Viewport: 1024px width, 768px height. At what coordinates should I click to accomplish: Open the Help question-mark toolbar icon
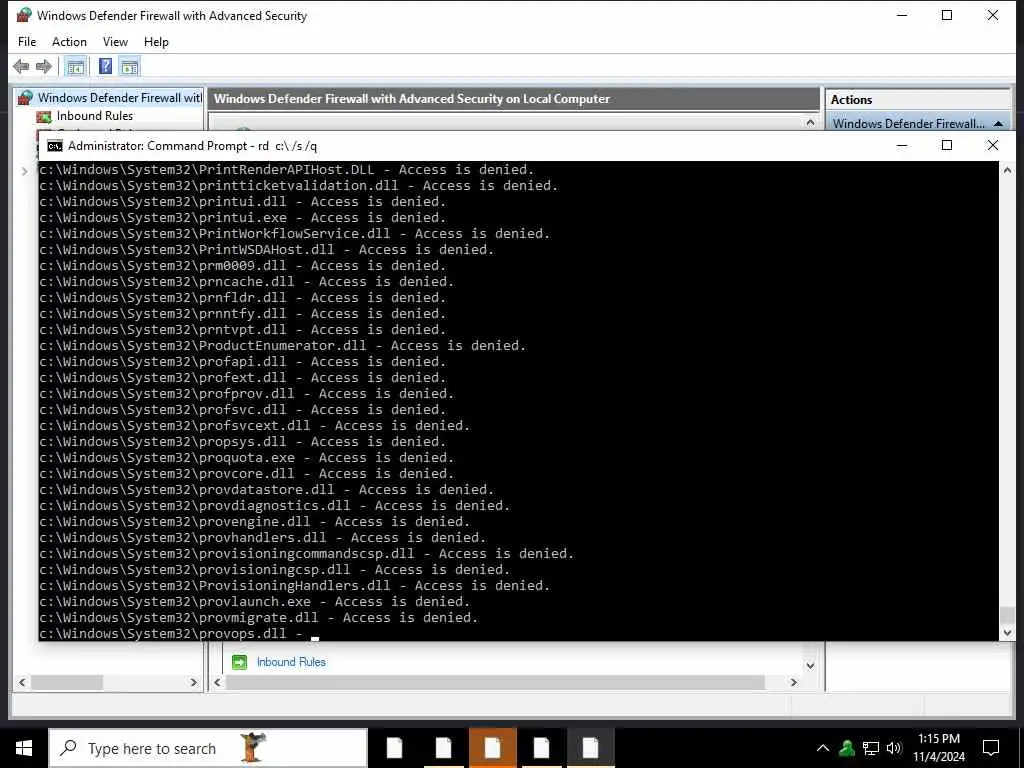[105, 66]
